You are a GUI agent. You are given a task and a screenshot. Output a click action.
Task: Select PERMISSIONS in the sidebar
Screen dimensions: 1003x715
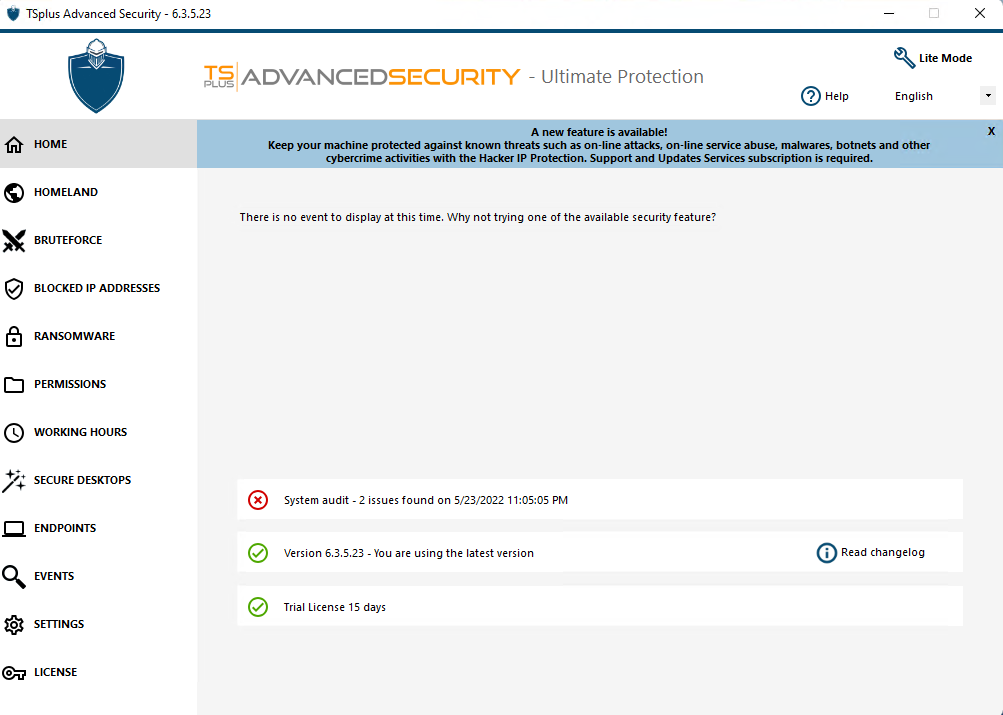99,384
